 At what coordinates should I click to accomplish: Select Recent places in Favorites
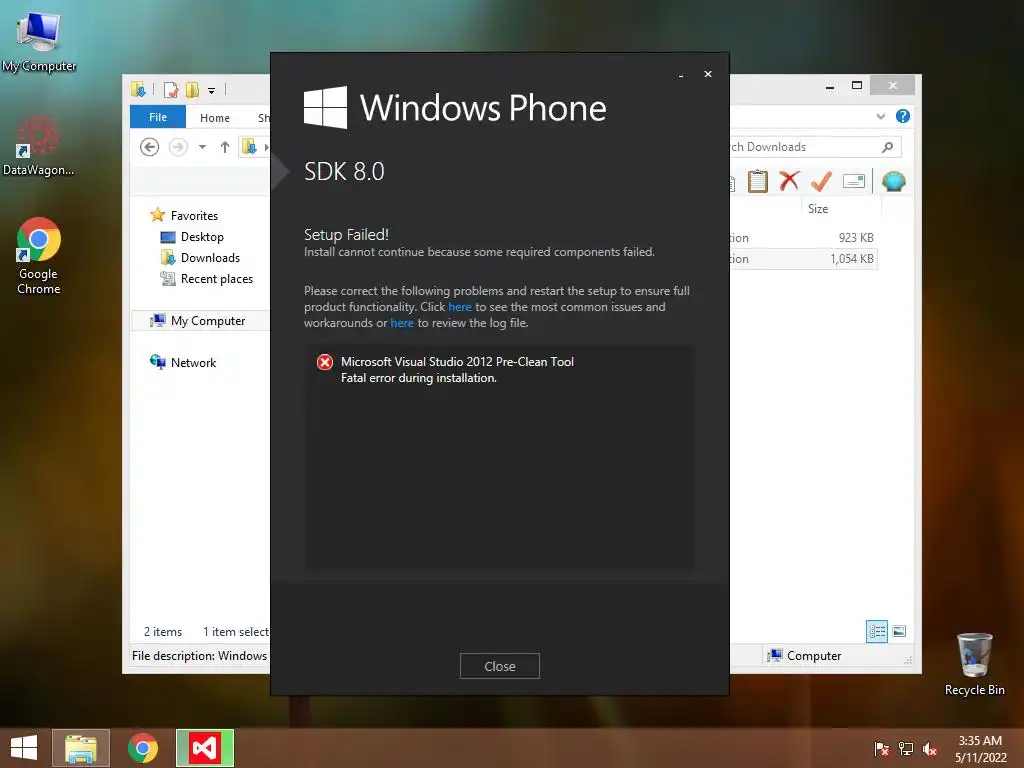pyautogui.click(x=216, y=279)
